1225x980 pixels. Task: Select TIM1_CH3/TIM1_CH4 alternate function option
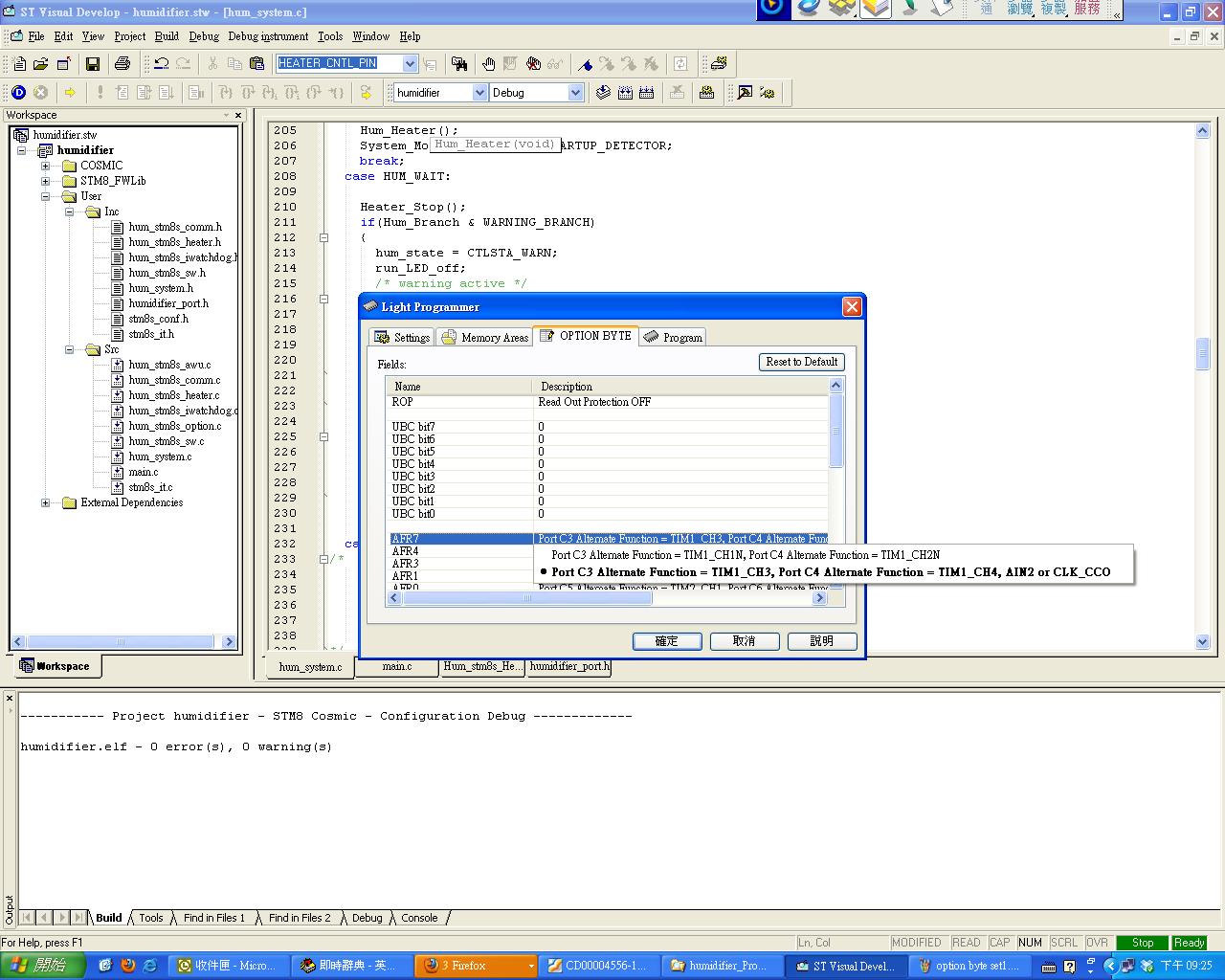pos(831,572)
